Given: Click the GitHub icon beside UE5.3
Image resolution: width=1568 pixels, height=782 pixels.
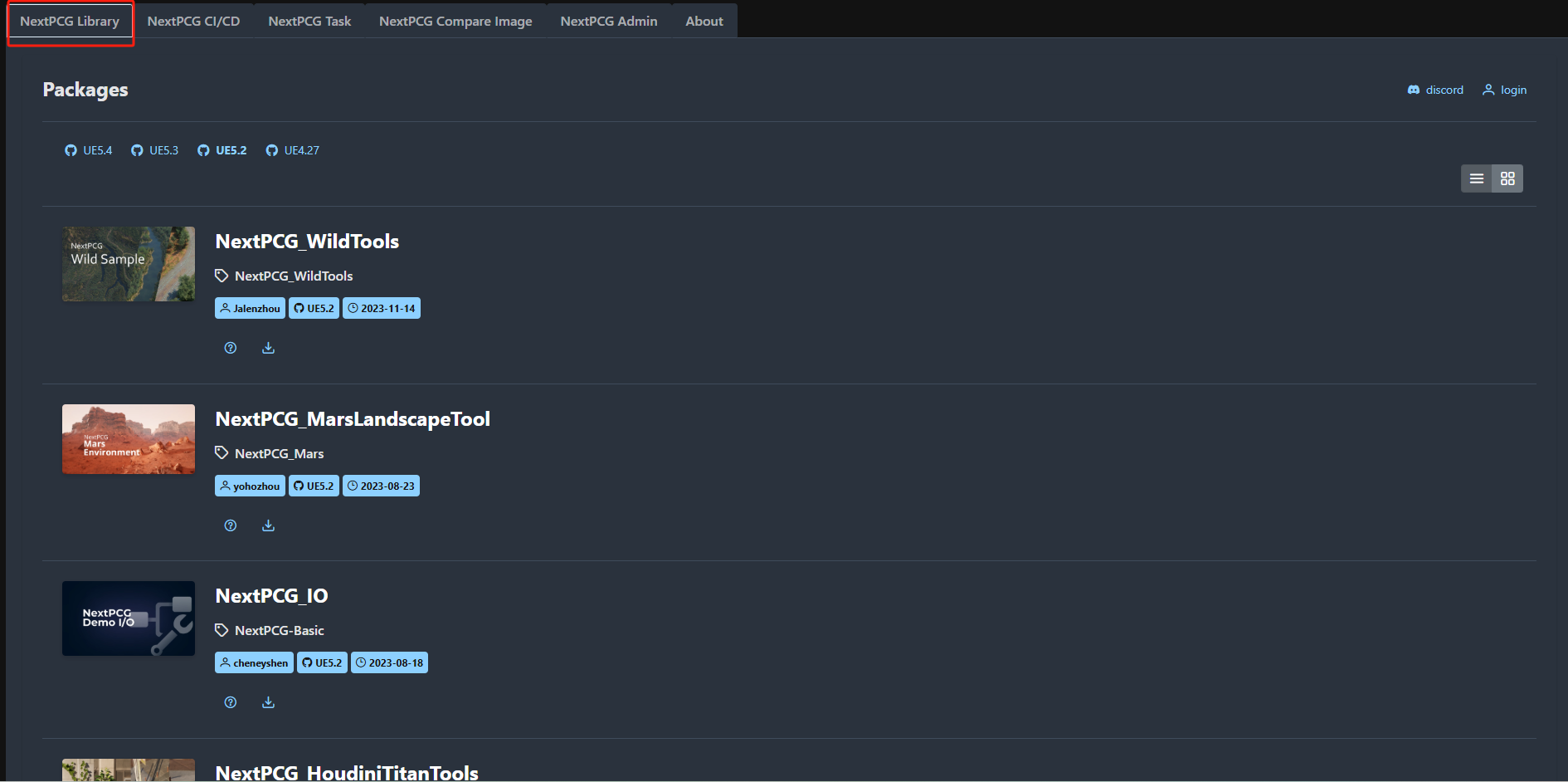Looking at the screenshot, I should click(x=137, y=150).
